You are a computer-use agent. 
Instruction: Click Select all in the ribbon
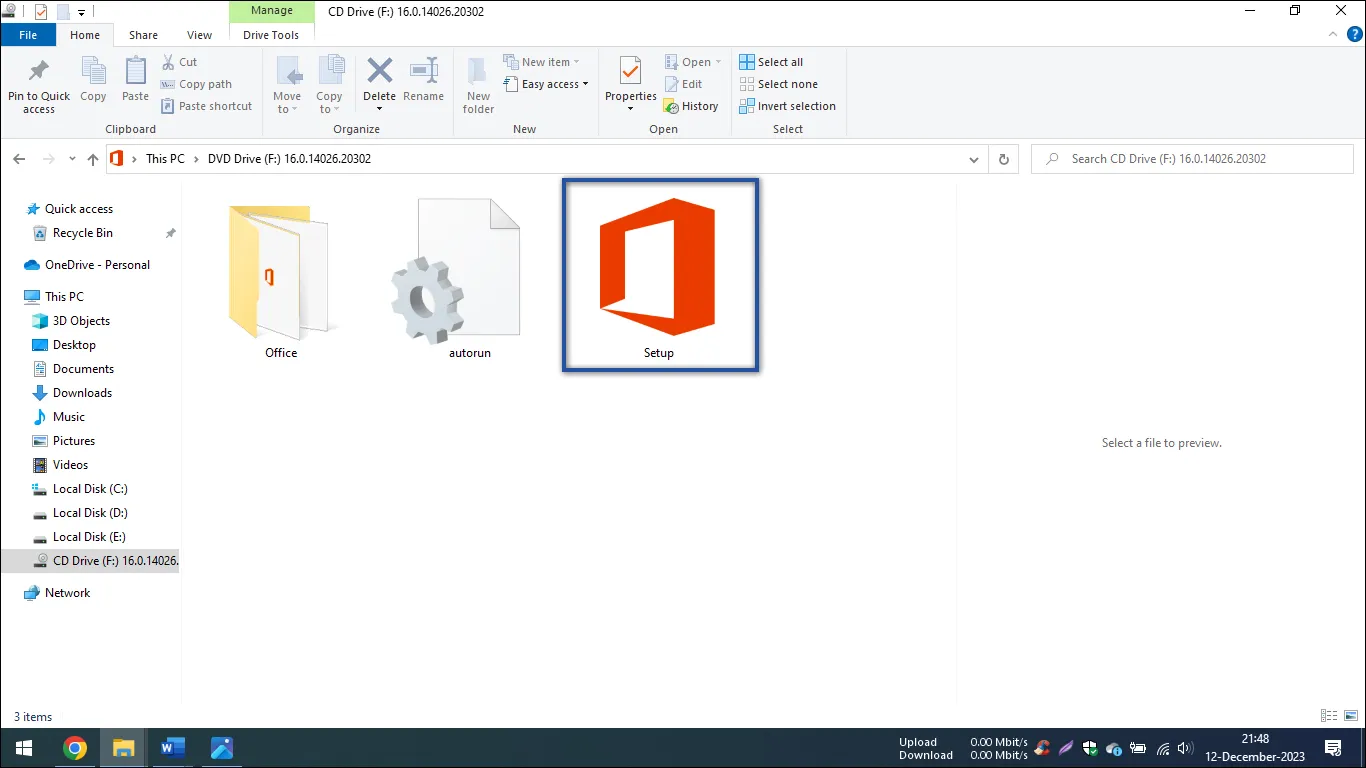[x=771, y=62]
